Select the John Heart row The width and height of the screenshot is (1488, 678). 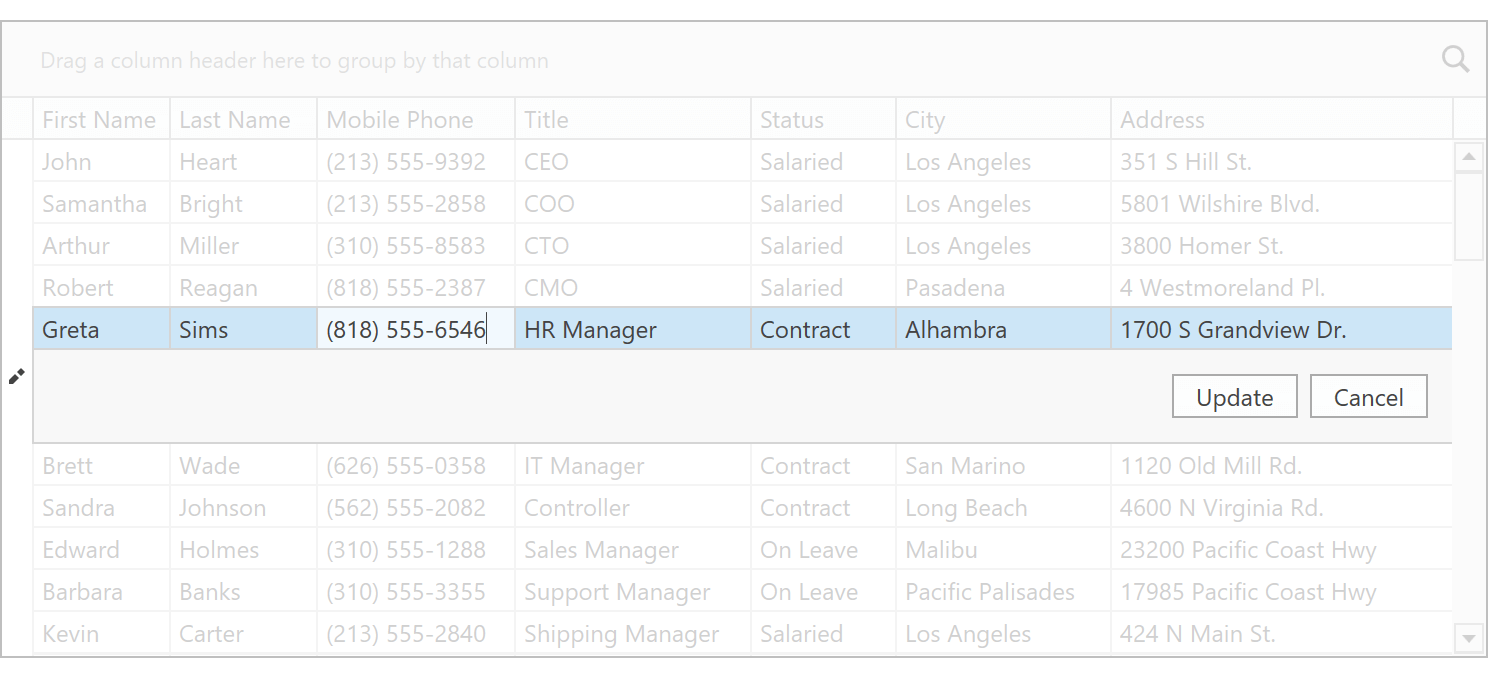pos(67,162)
